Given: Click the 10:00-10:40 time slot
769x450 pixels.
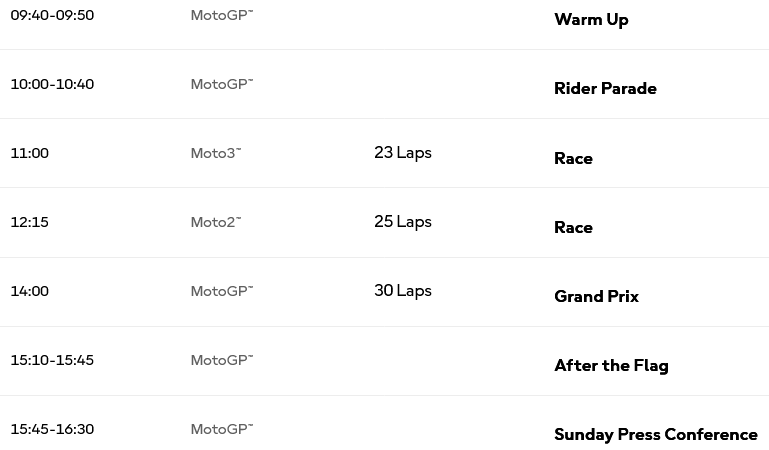Looking at the screenshot, I should click(52, 84).
